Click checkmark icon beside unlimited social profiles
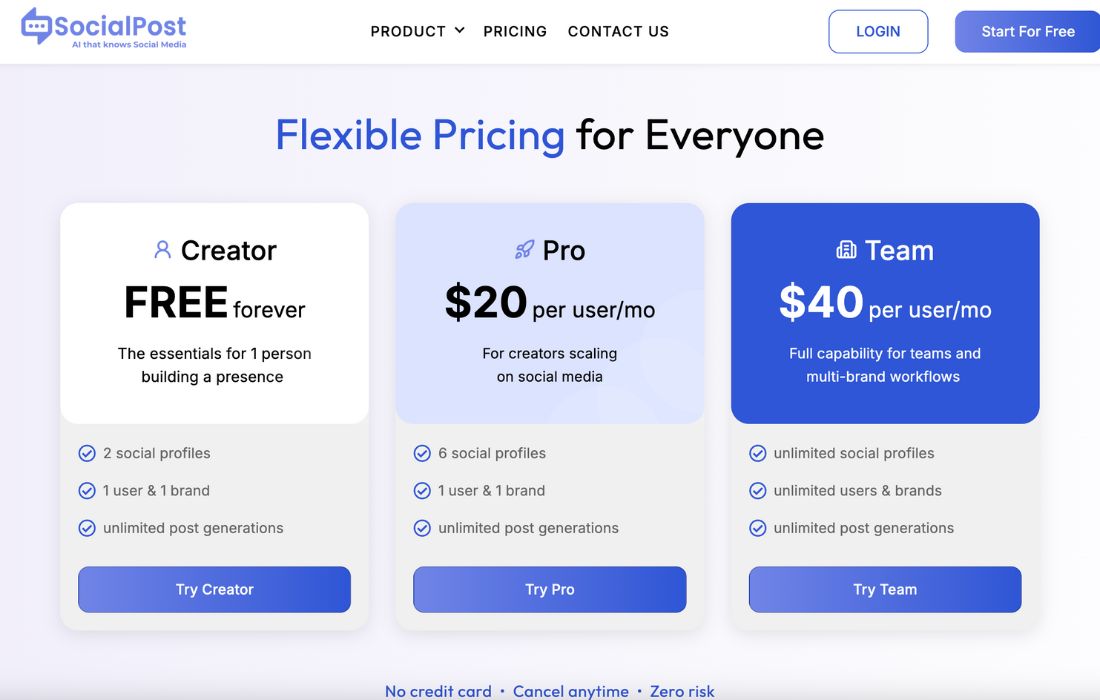 pyautogui.click(x=758, y=453)
